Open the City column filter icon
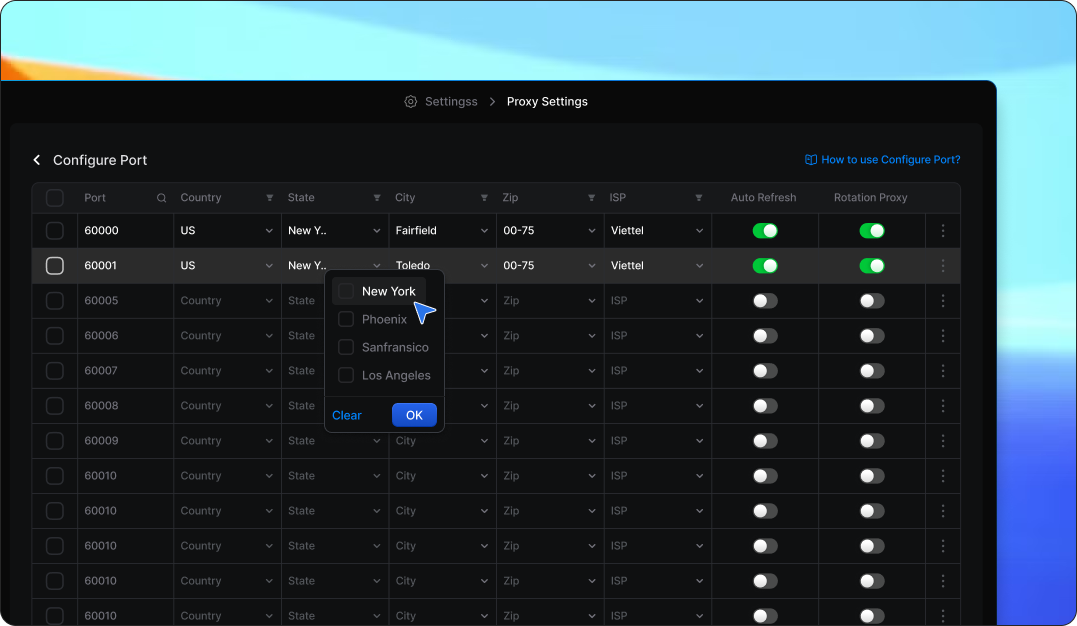The image size is (1077, 626). click(x=484, y=198)
